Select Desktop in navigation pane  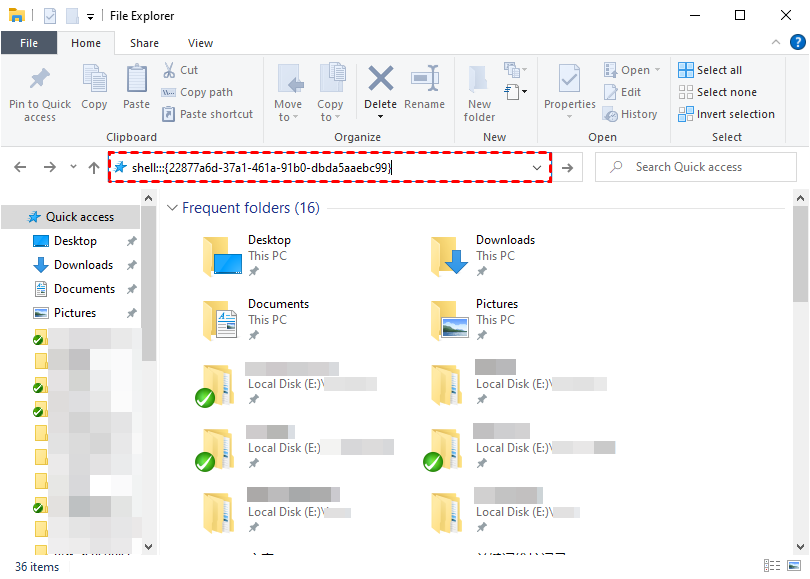point(75,241)
